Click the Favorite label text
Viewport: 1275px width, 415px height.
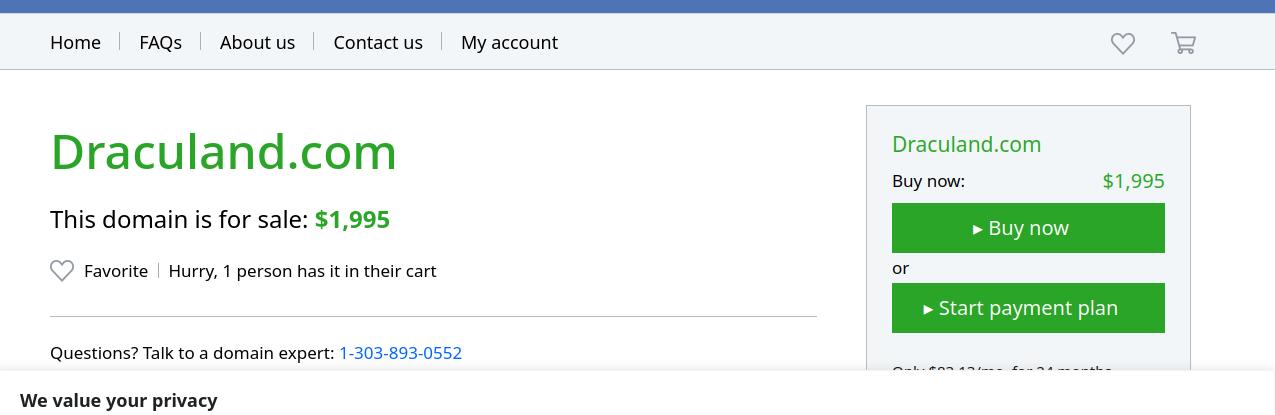[x=116, y=271]
